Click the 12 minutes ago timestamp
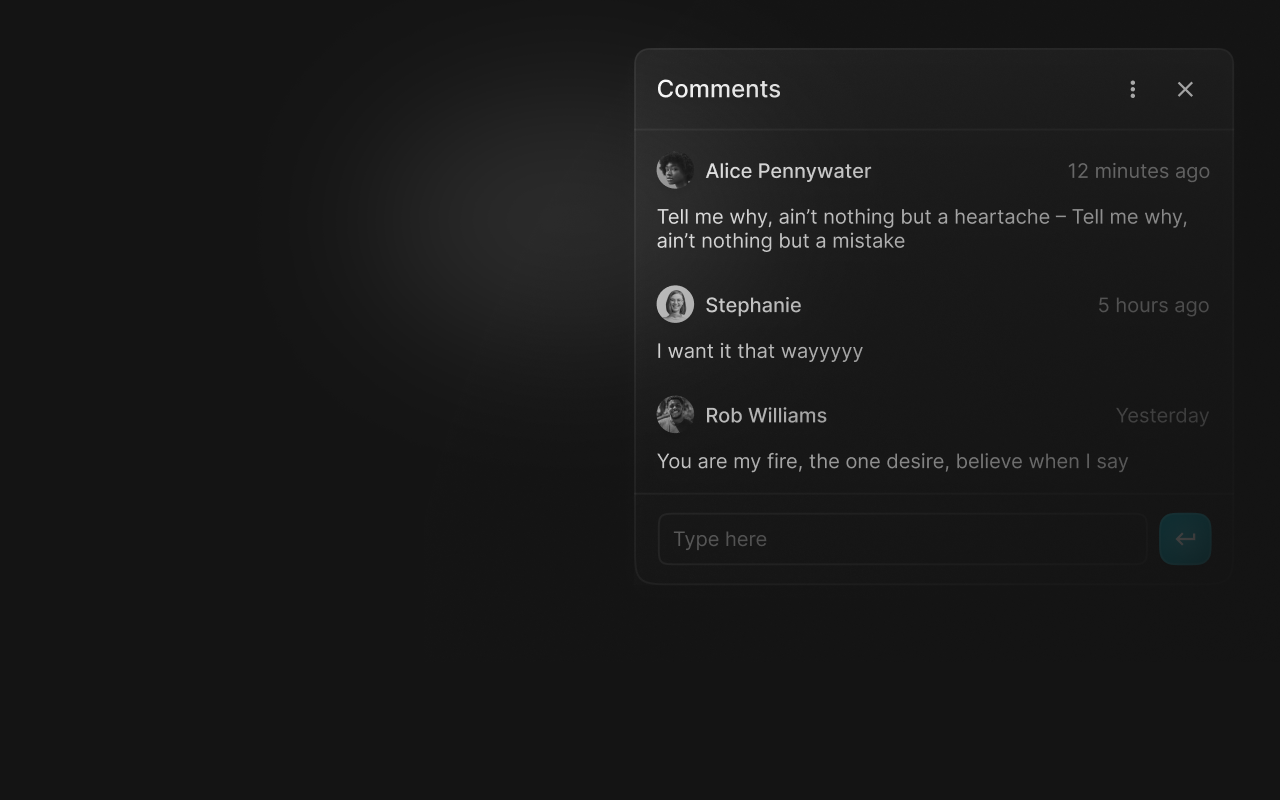The image size is (1280, 800). [1138, 171]
